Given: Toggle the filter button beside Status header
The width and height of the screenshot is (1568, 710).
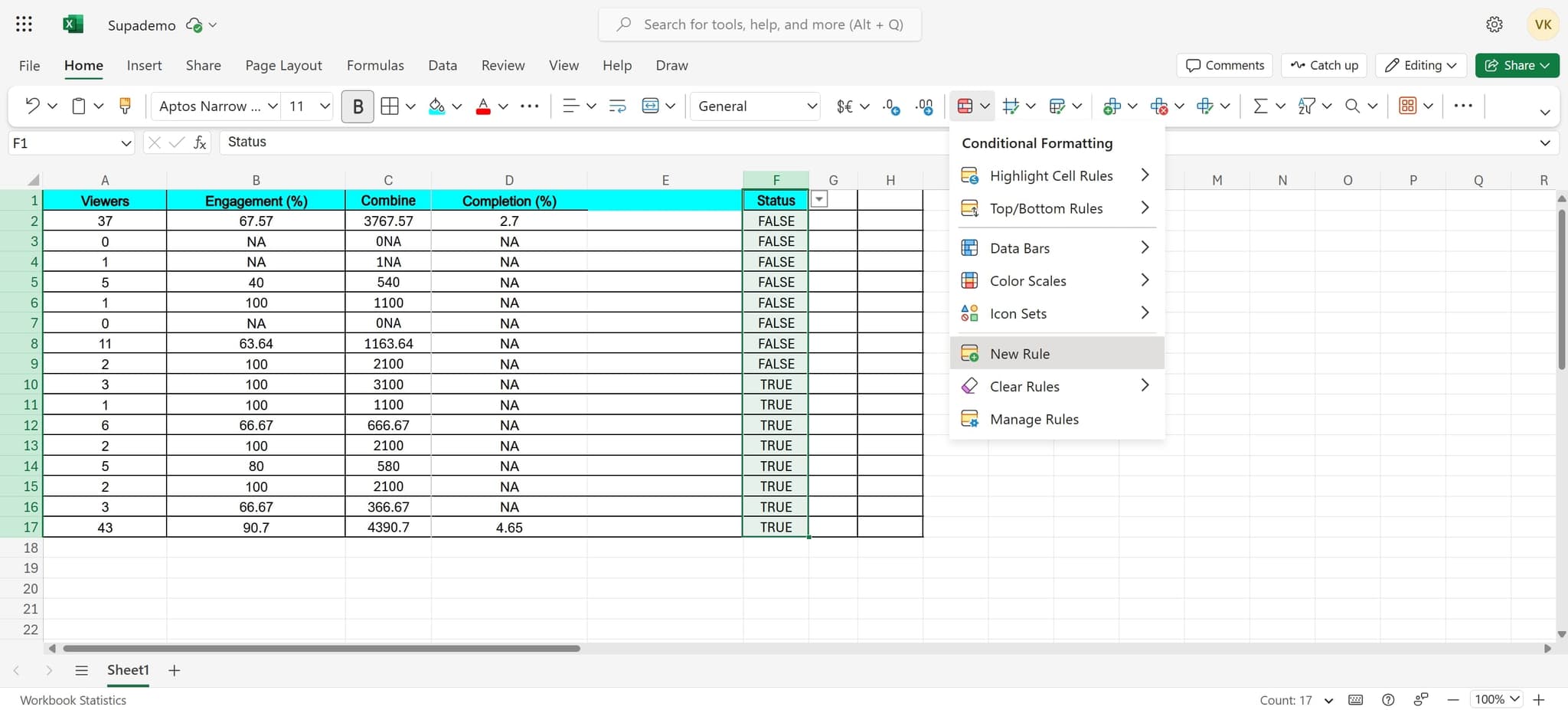Looking at the screenshot, I should coord(819,200).
